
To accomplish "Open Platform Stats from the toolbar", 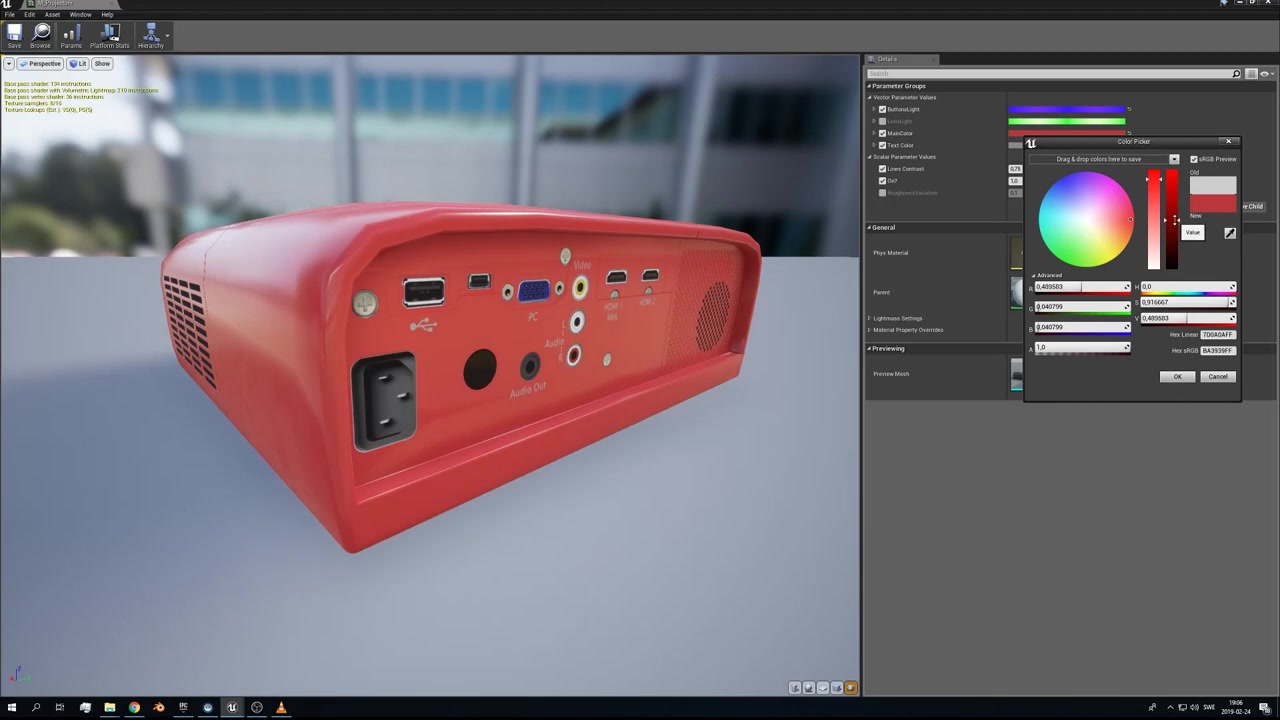I will [109, 33].
